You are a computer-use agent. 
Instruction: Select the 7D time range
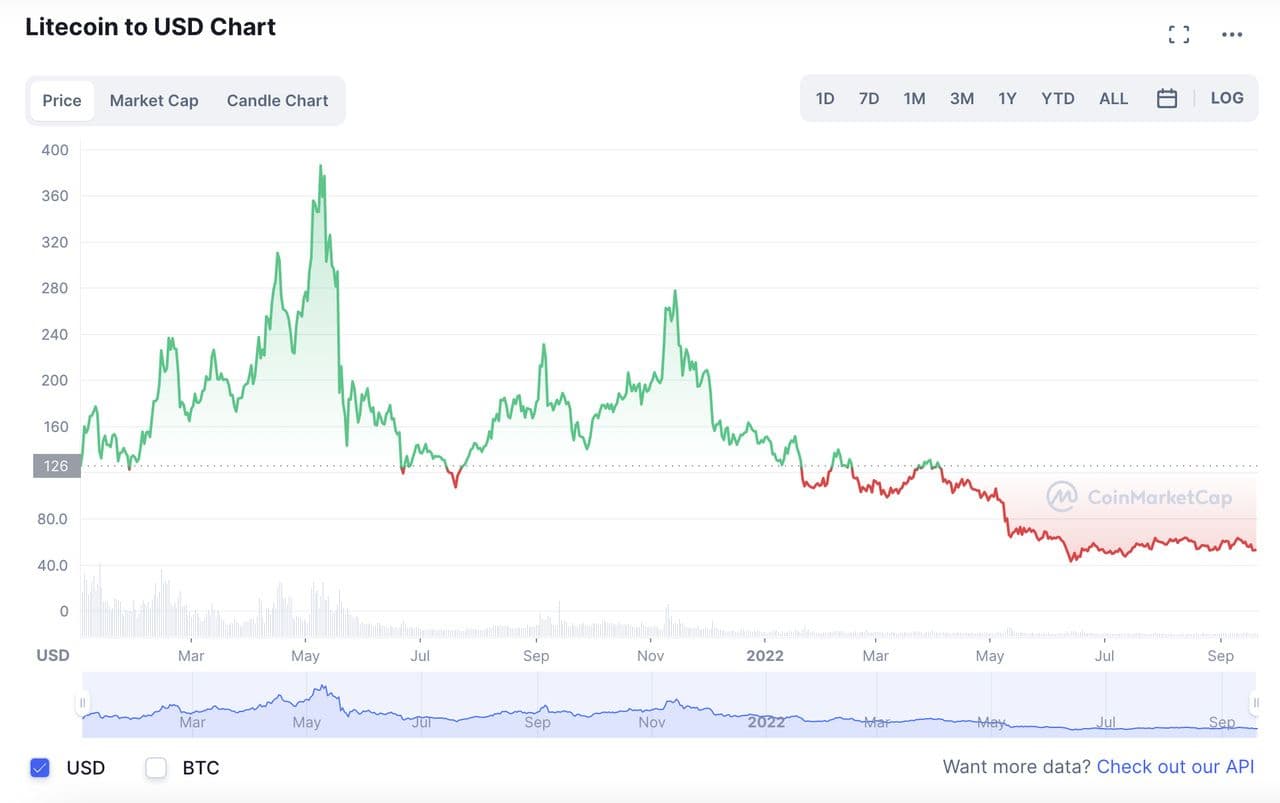(x=869, y=98)
